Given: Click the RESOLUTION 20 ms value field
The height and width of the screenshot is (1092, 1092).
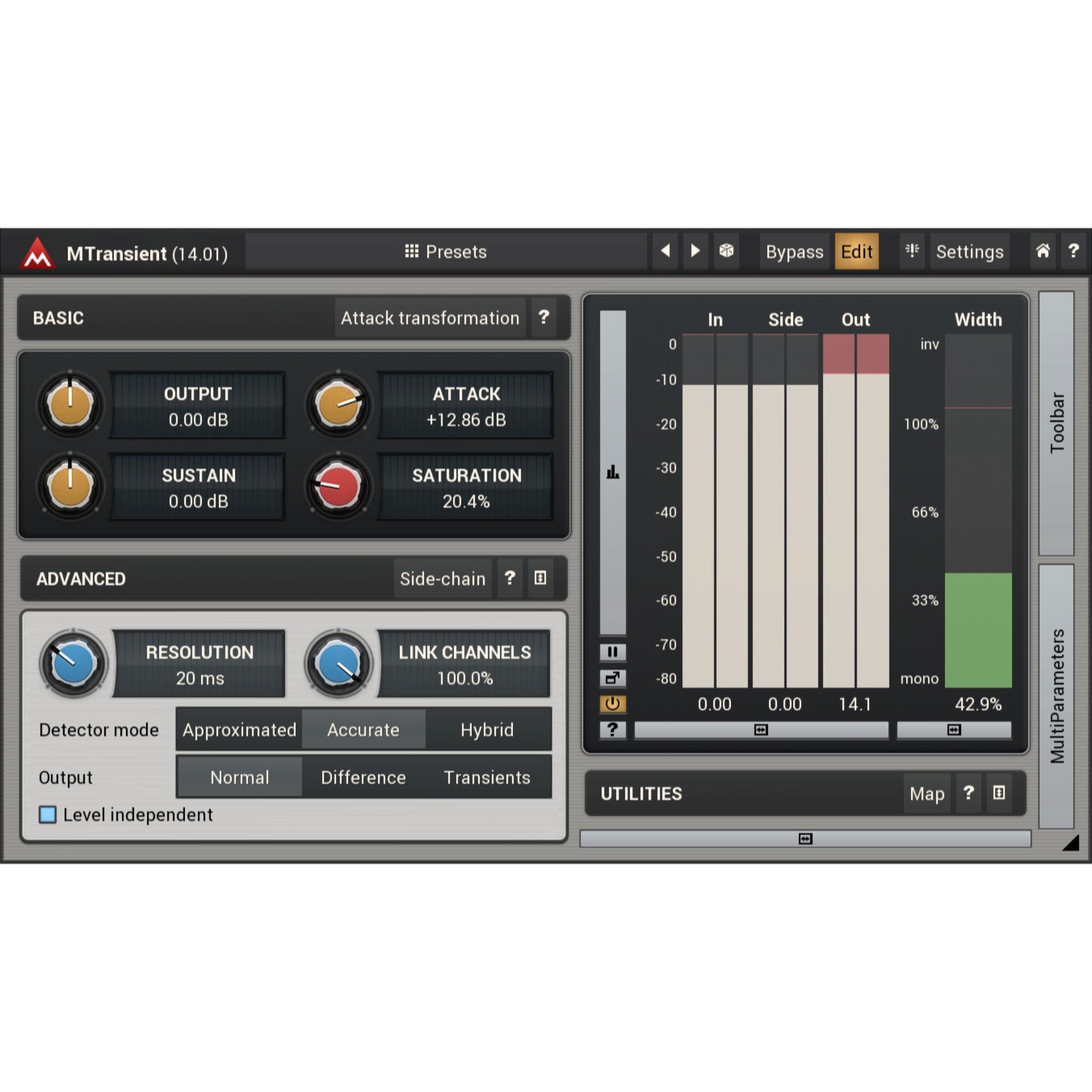Looking at the screenshot, I should (199, 663).
